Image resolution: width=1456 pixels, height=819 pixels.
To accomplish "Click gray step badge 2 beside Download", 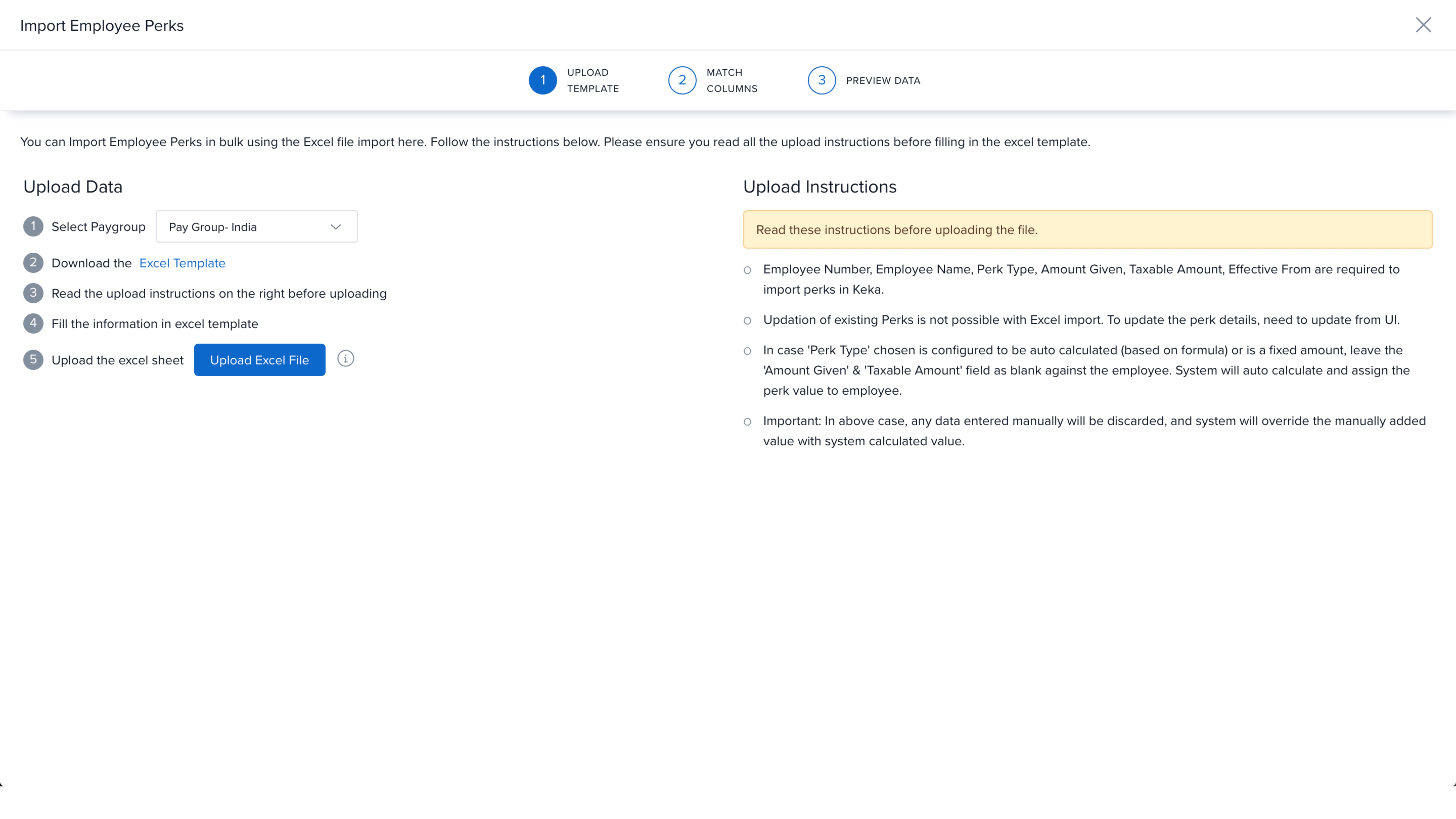I will 33,263.
